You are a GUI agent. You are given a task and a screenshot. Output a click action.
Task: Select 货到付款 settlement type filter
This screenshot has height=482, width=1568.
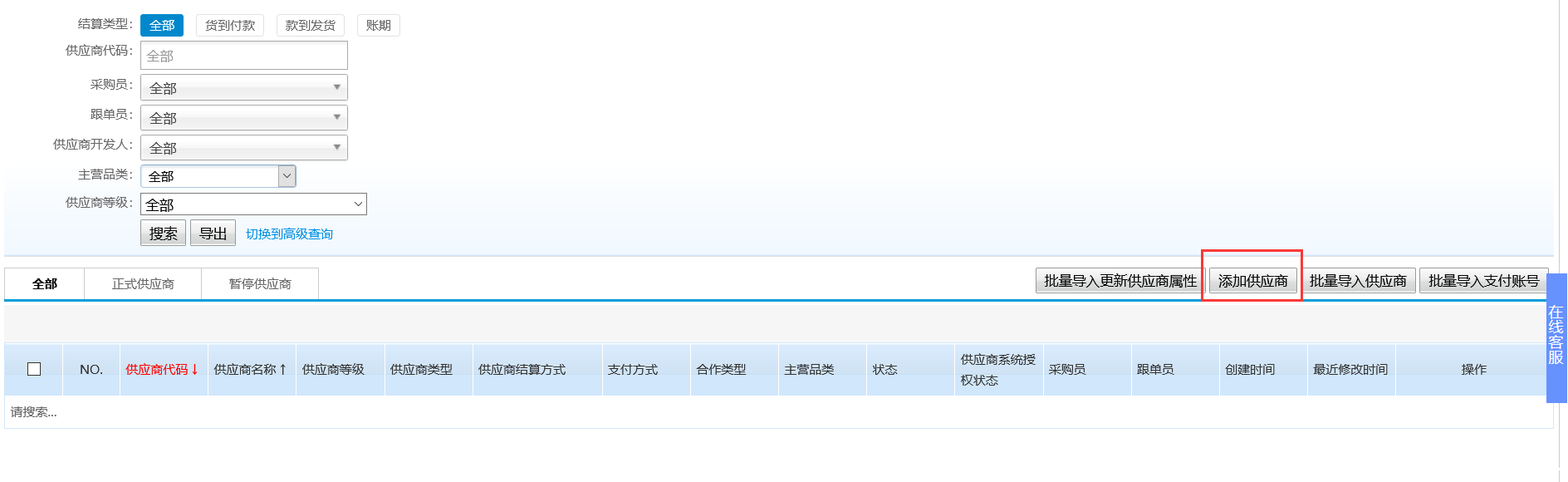(230, 26)
